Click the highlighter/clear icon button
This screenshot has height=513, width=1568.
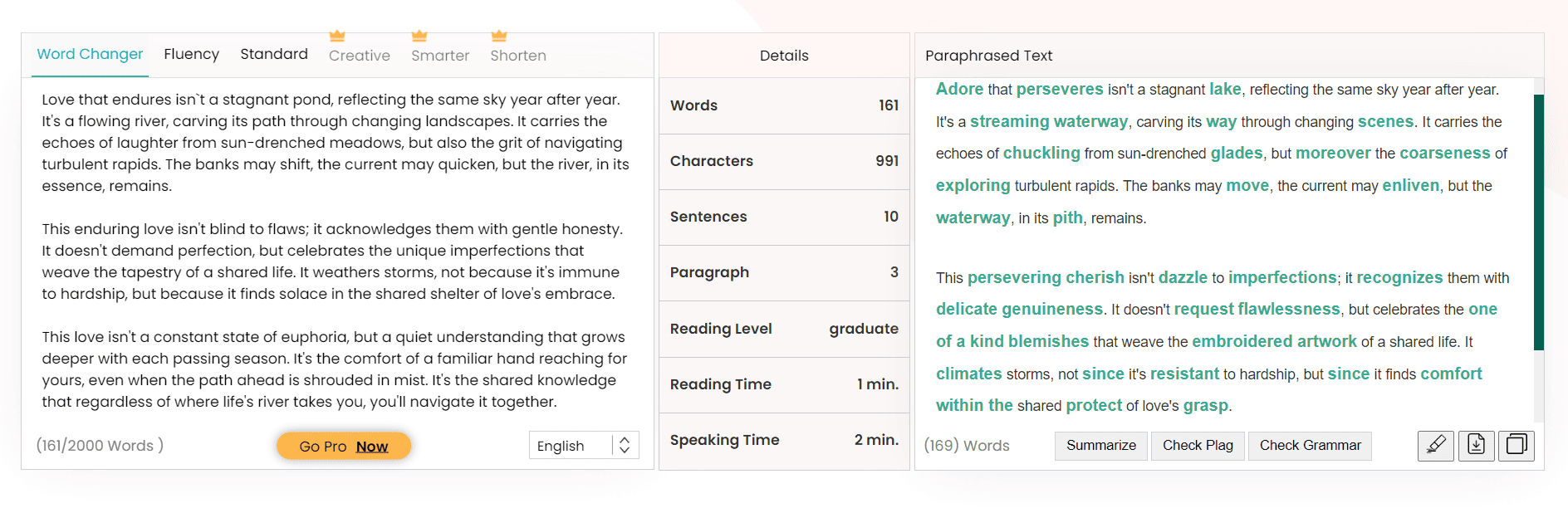pos(1435,446)
